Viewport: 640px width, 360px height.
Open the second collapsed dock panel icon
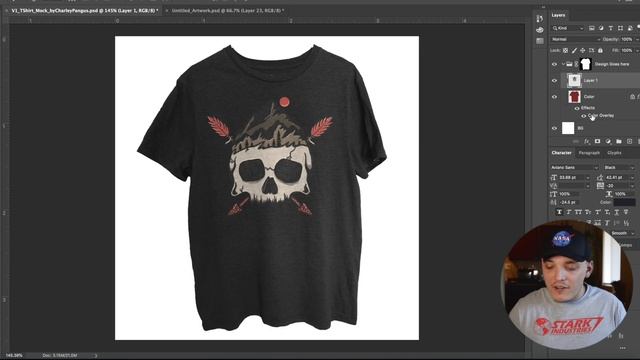540,30
